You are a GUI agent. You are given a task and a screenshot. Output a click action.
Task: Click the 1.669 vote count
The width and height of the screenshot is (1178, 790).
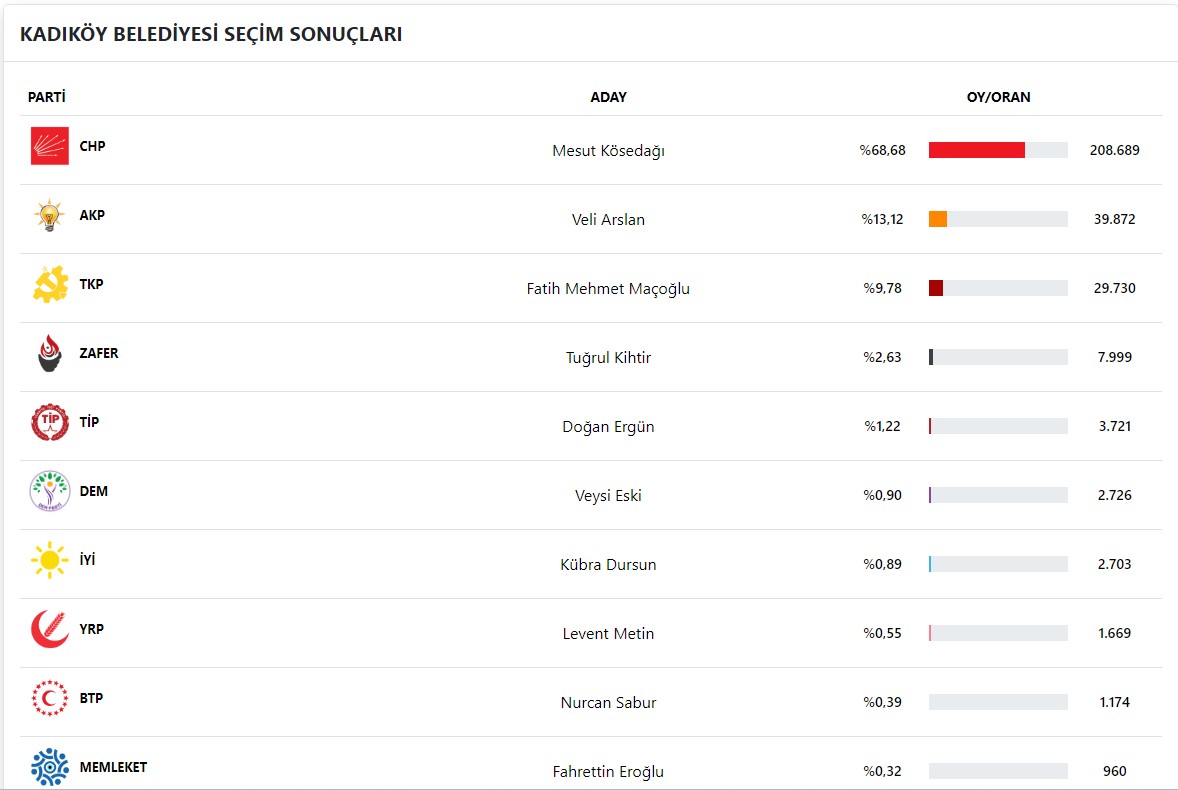1115,634
